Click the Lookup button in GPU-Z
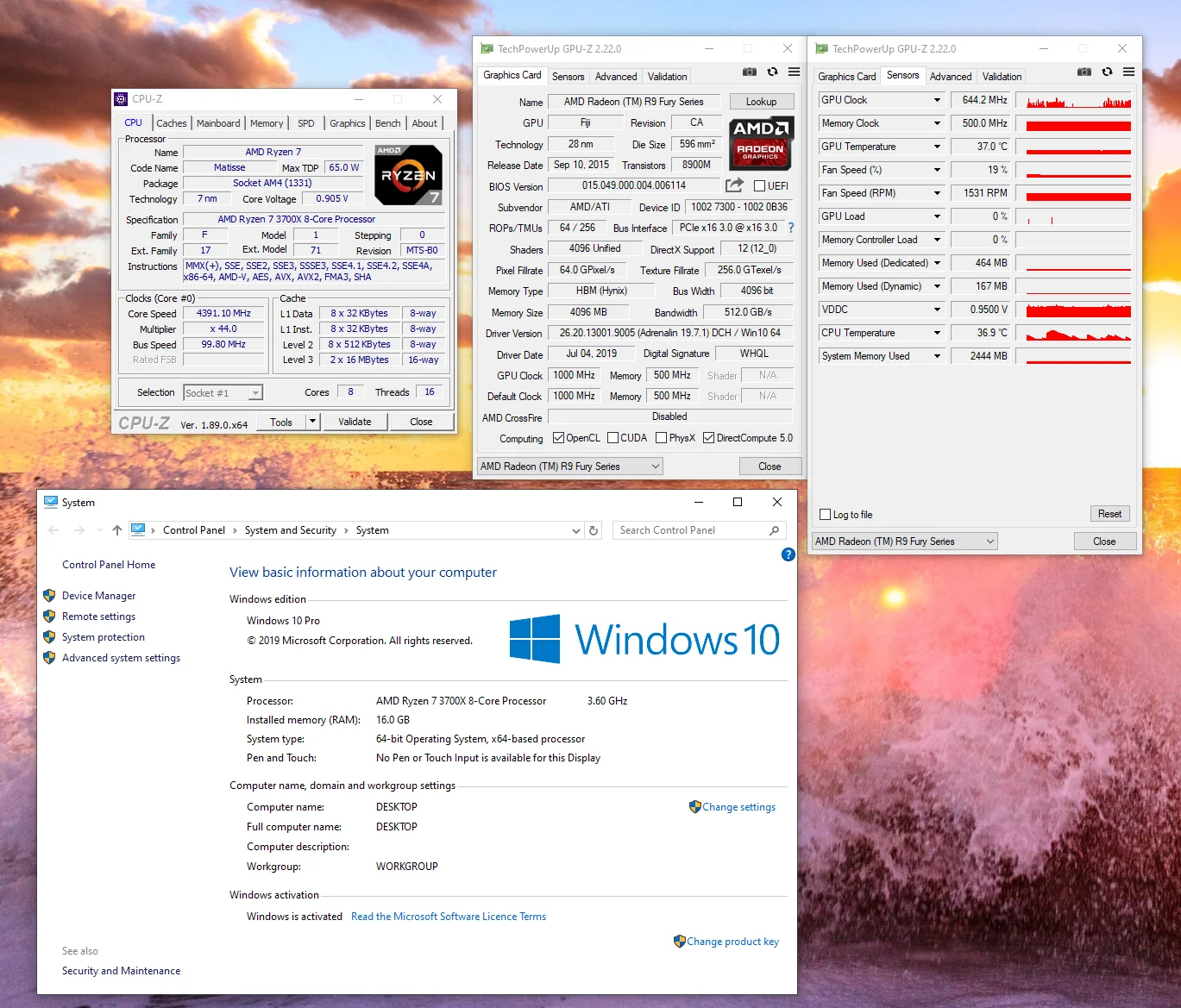The image size is (1181, 1008). point(761,102)
